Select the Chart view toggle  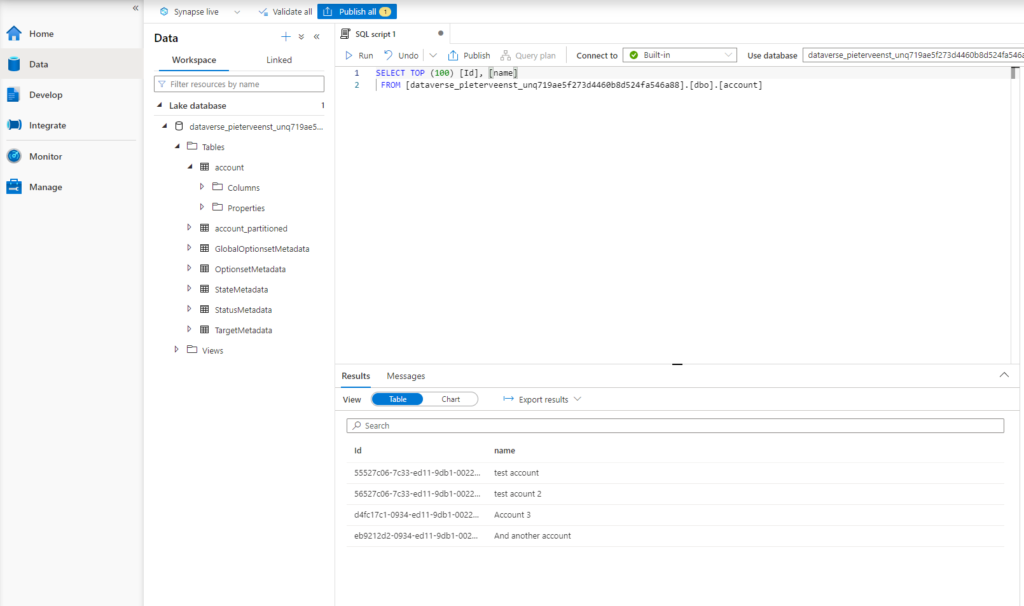point(451,399)
